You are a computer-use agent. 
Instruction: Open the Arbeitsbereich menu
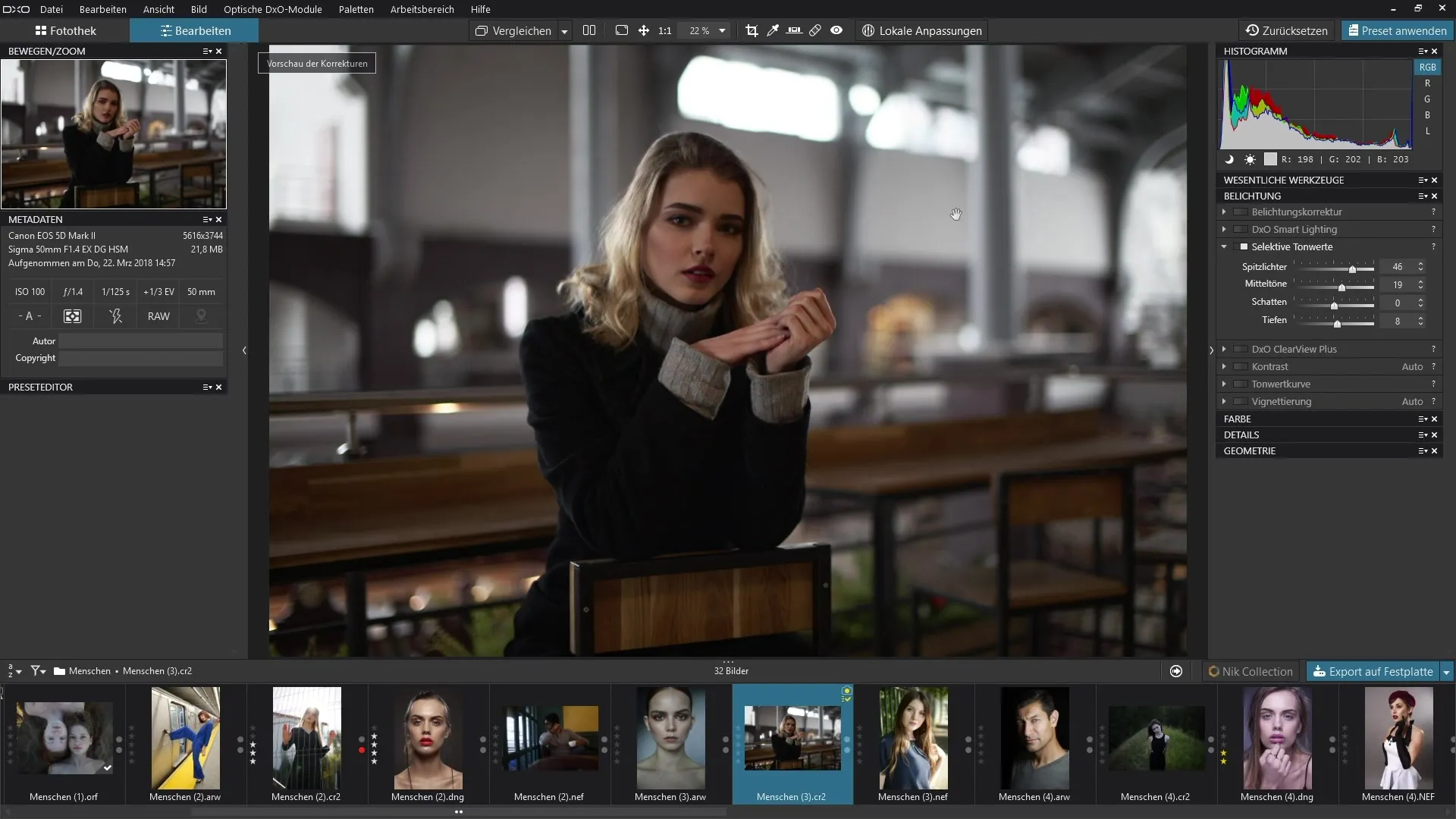point(422,9)
